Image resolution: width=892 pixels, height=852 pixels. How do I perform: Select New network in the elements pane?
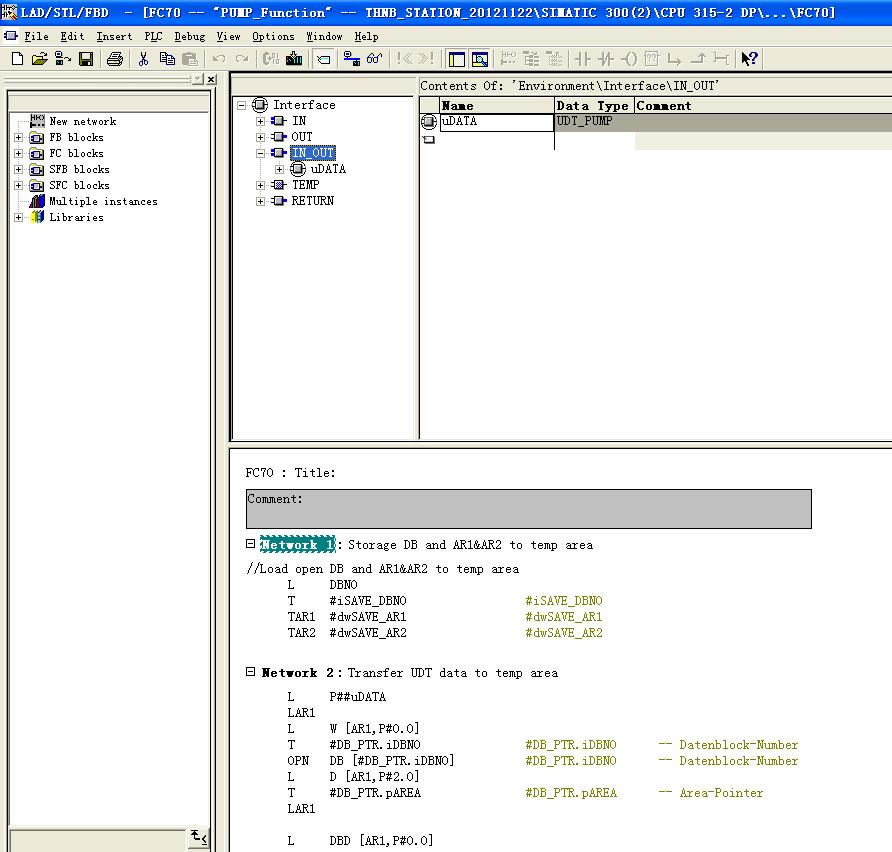[x=82, y=121]
